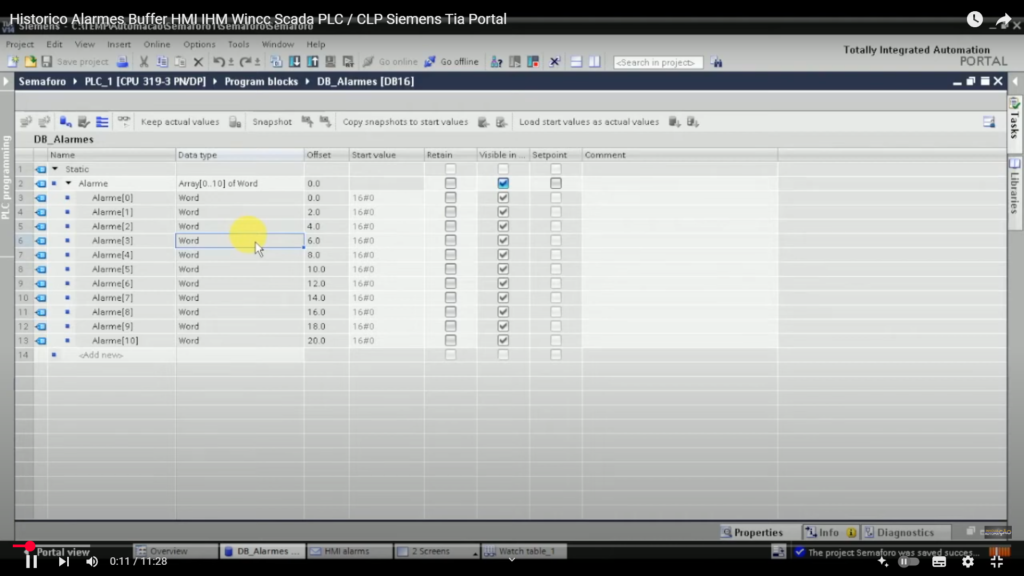The image size is (1024, 576).
Task: Collapse the Static section in the table
Action: tap(55, 169)
